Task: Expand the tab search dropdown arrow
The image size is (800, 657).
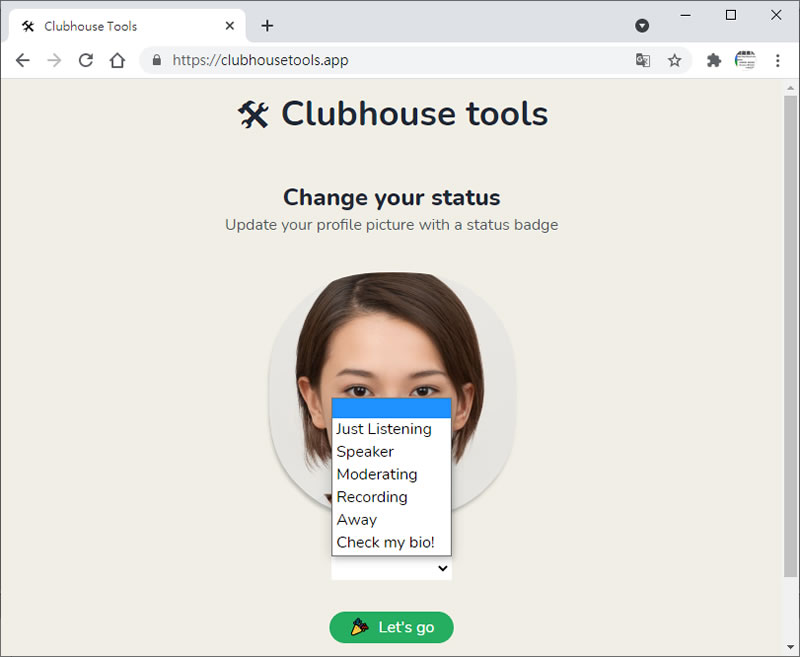Action: click(x=642, y=26)
